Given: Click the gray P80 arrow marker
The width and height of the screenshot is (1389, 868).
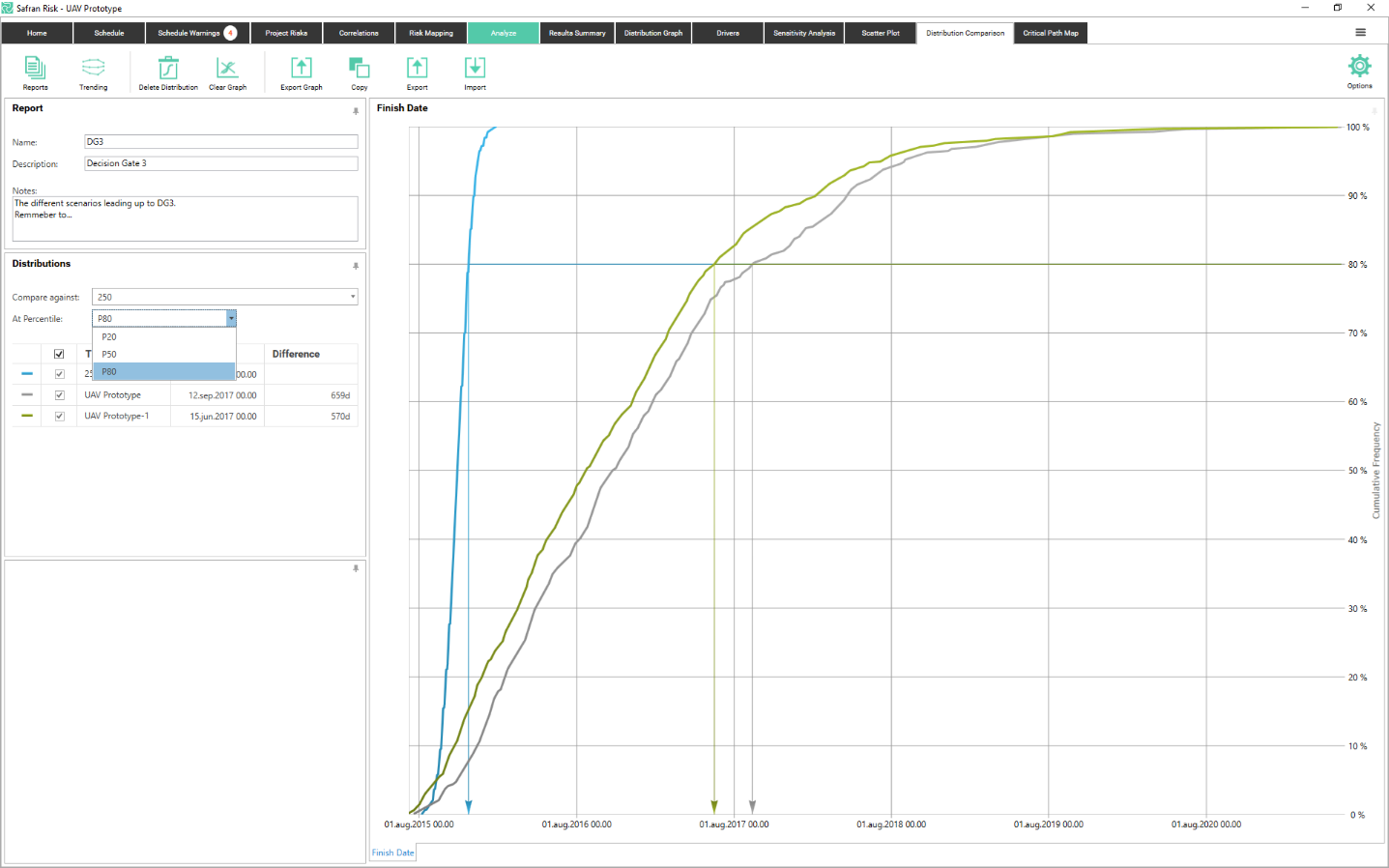Looking at the screenshot, I should pos(752,807).
